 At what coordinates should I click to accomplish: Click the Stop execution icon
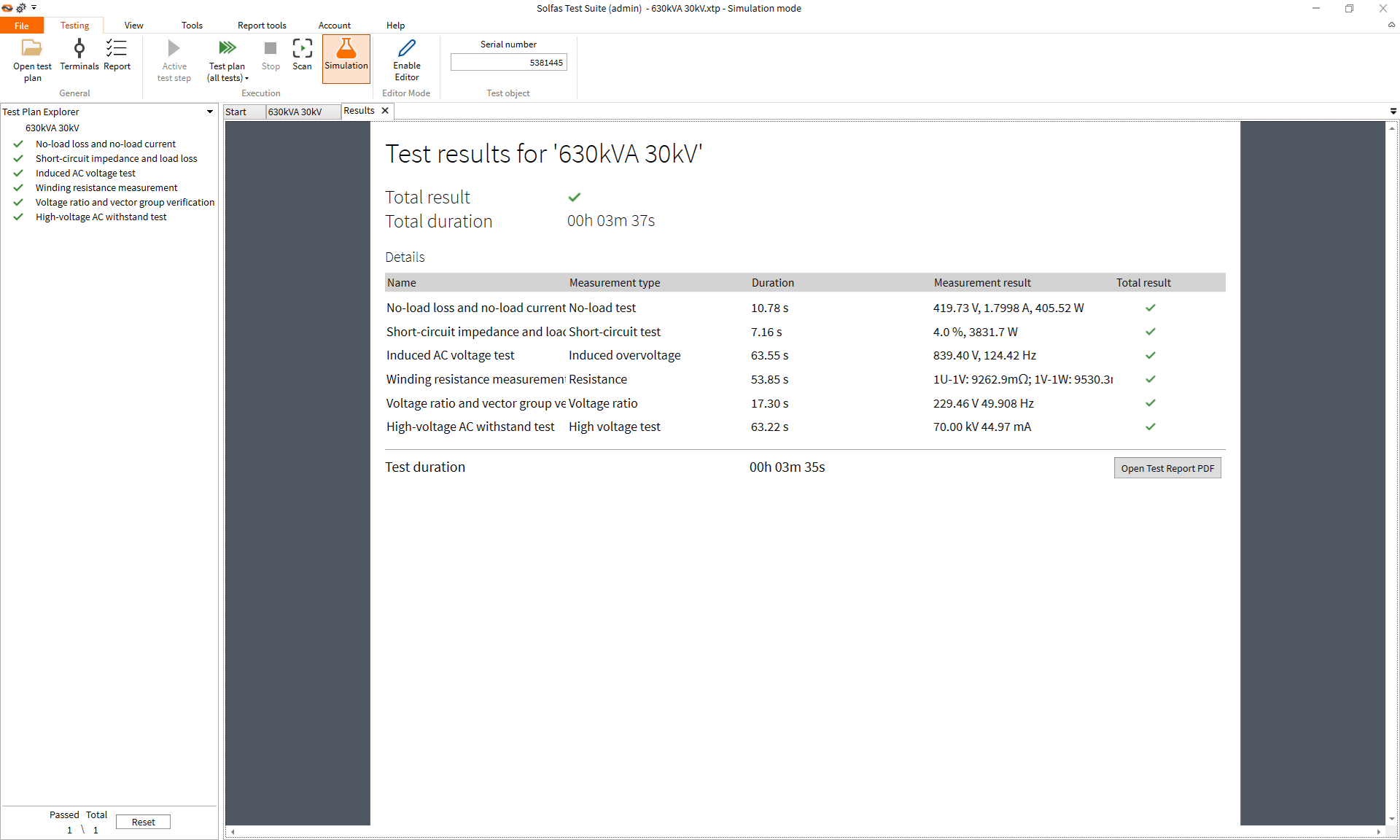coord(271,49)
